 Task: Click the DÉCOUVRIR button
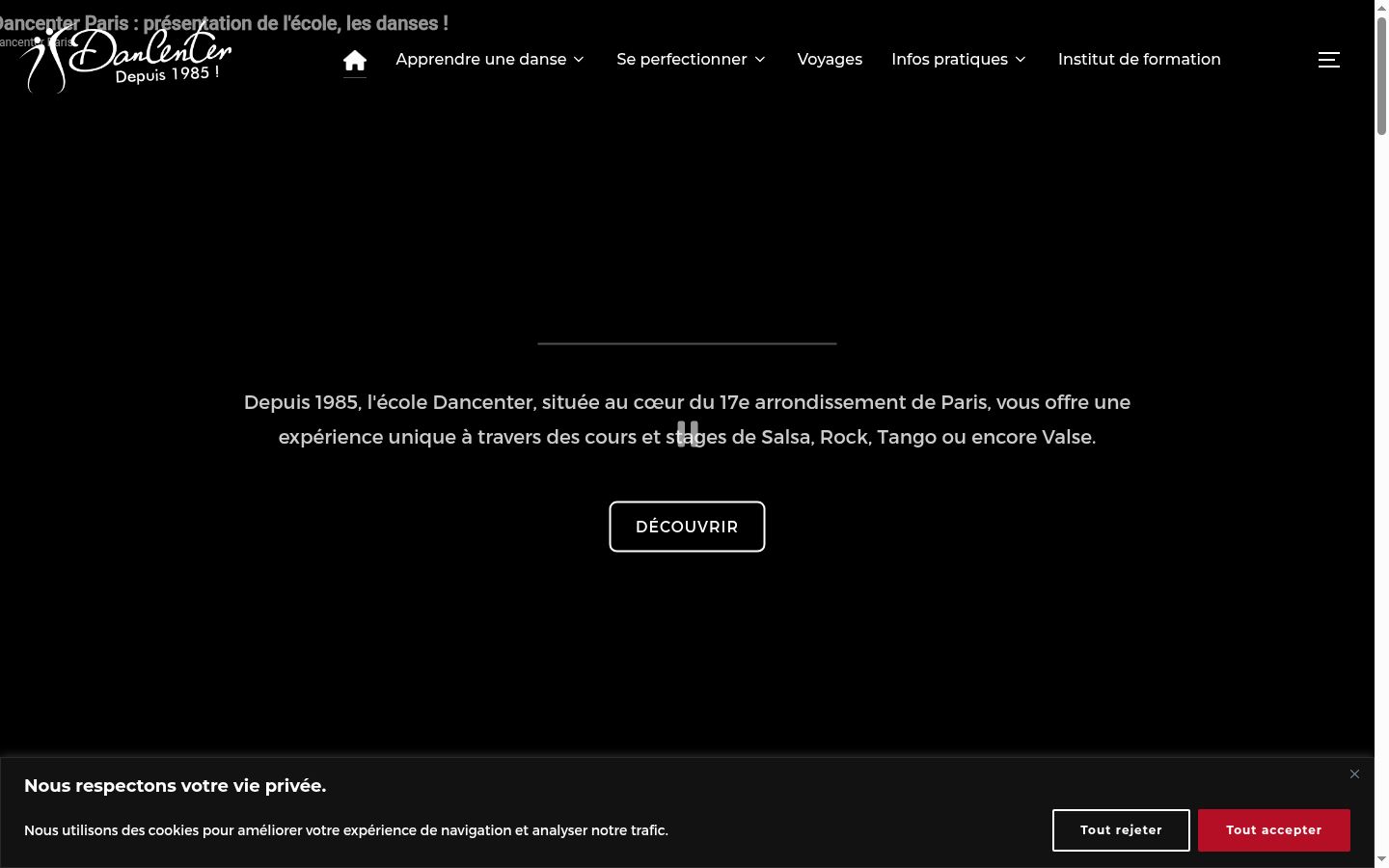point(687,527)
